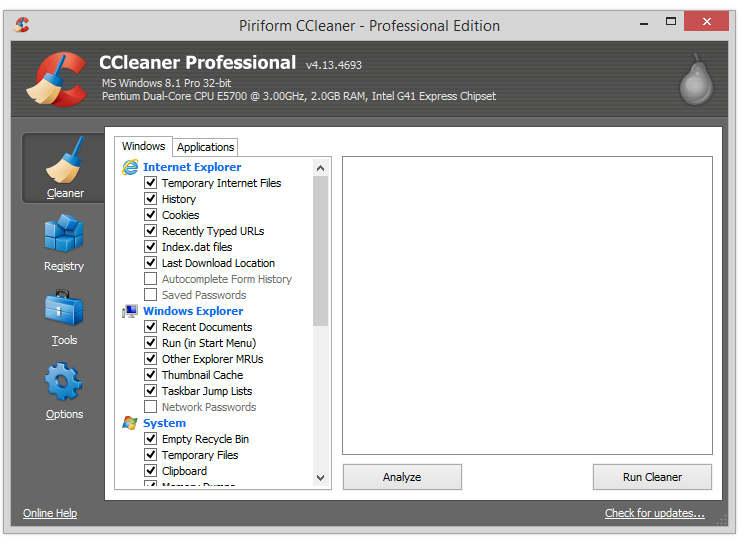This screenshot has width=741, height=542.
Task: Click the MS Windows 8.1 Pro 32-bit text
Action: click(x=166, y=83)
